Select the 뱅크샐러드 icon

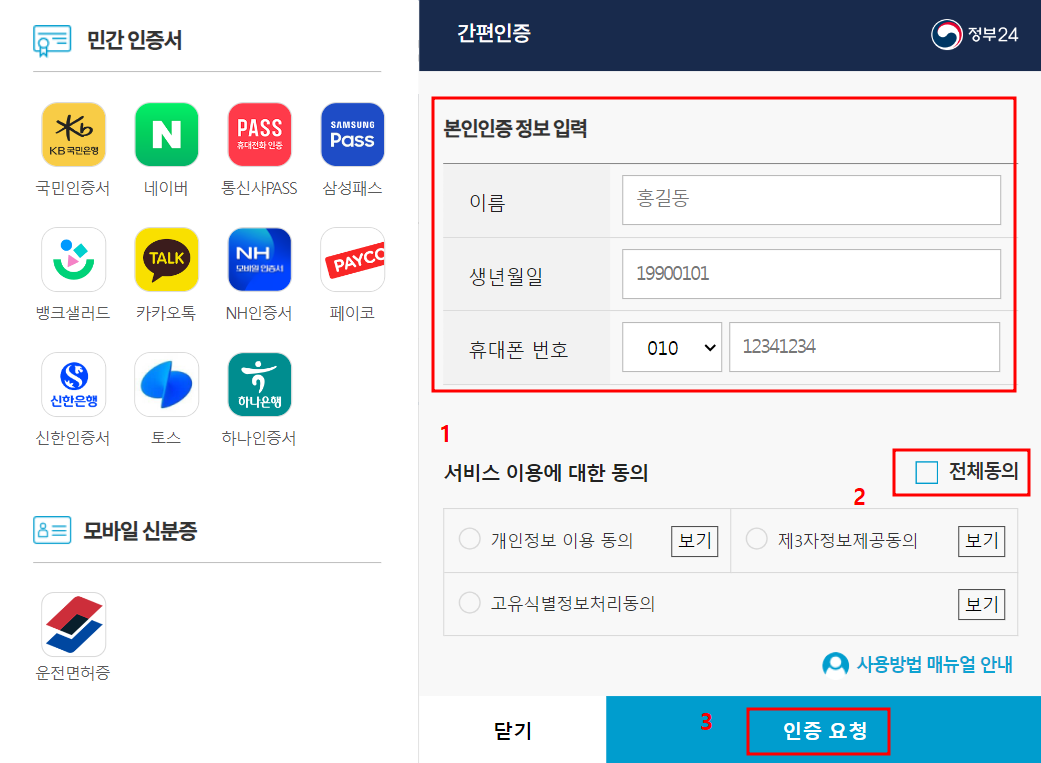point(74,260)
